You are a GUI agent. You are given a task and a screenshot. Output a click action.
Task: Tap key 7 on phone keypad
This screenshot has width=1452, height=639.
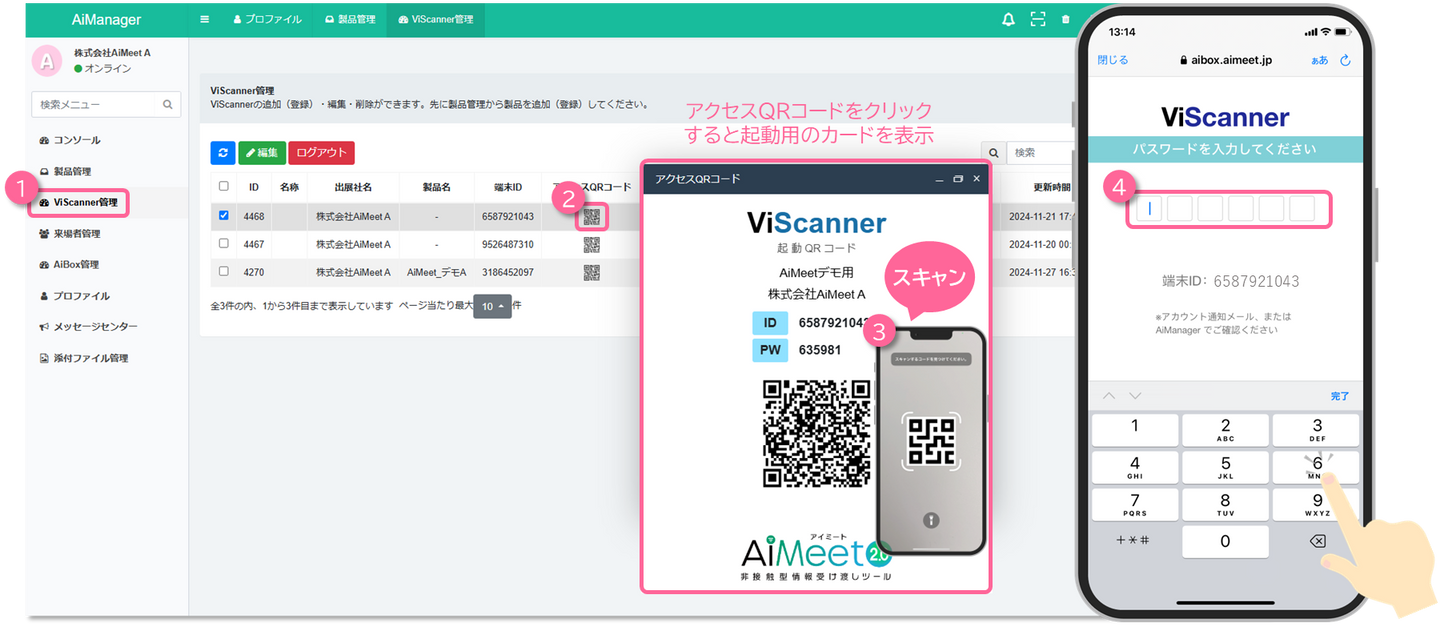point(1134,504)
